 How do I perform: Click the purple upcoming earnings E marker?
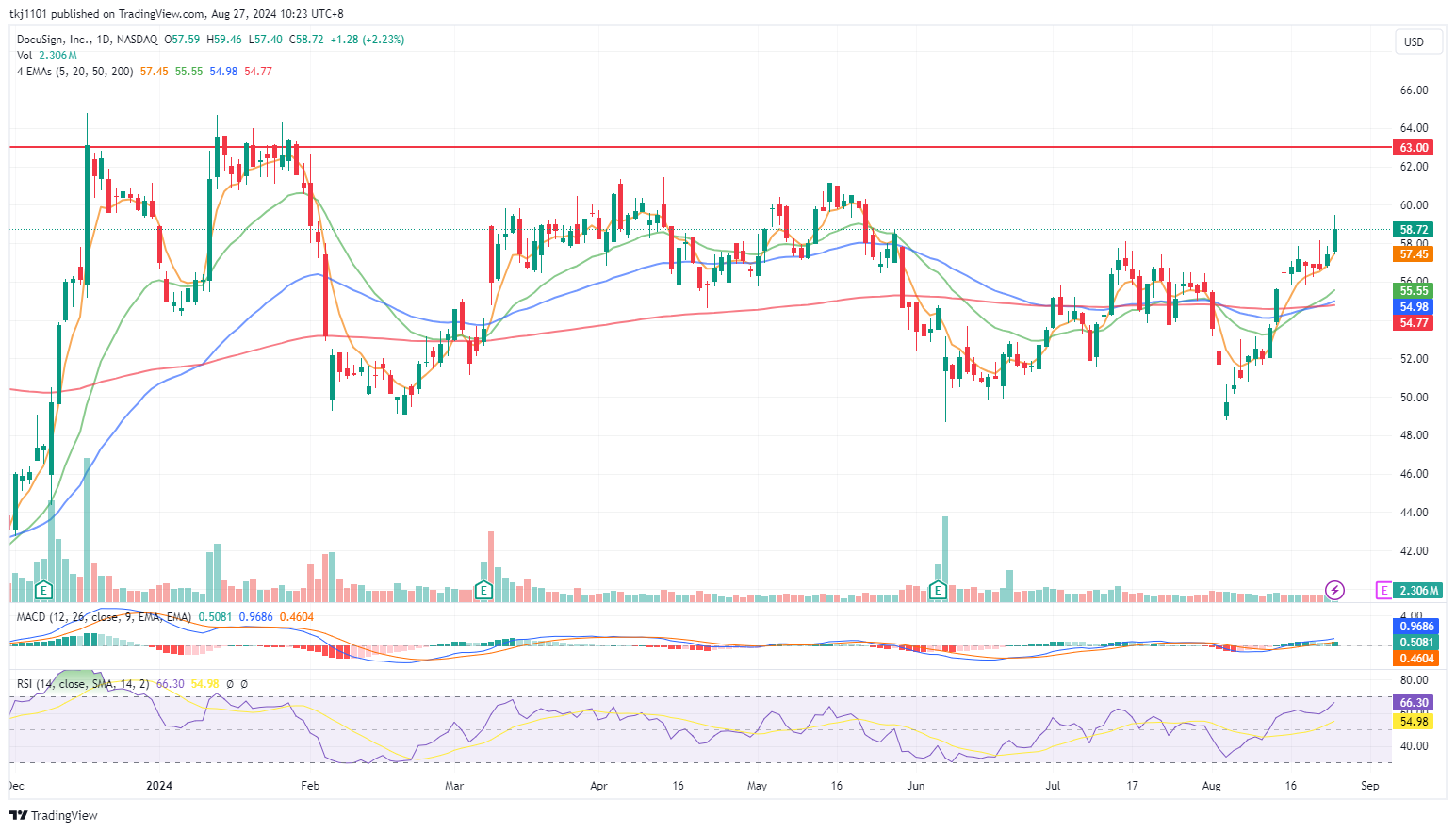coord(1383,591)
